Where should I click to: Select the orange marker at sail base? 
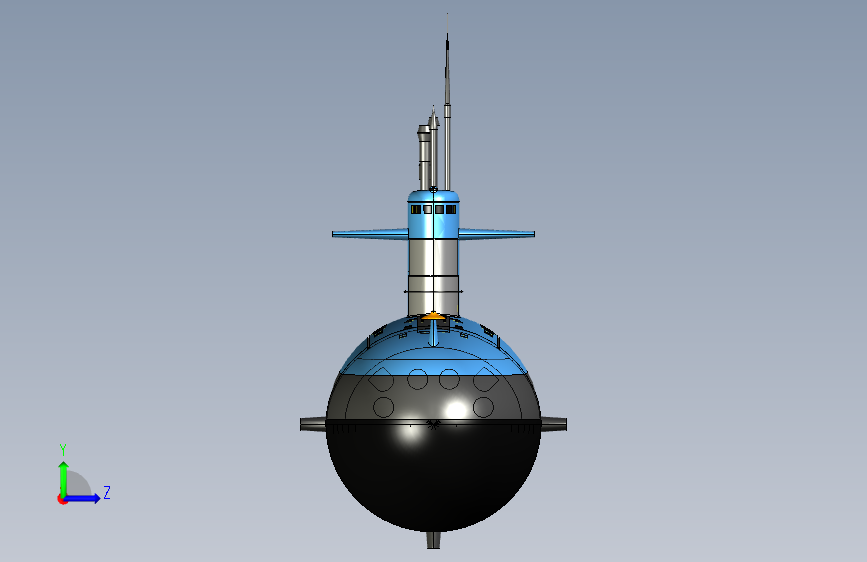pyautogui.click(x=433, y=316)
